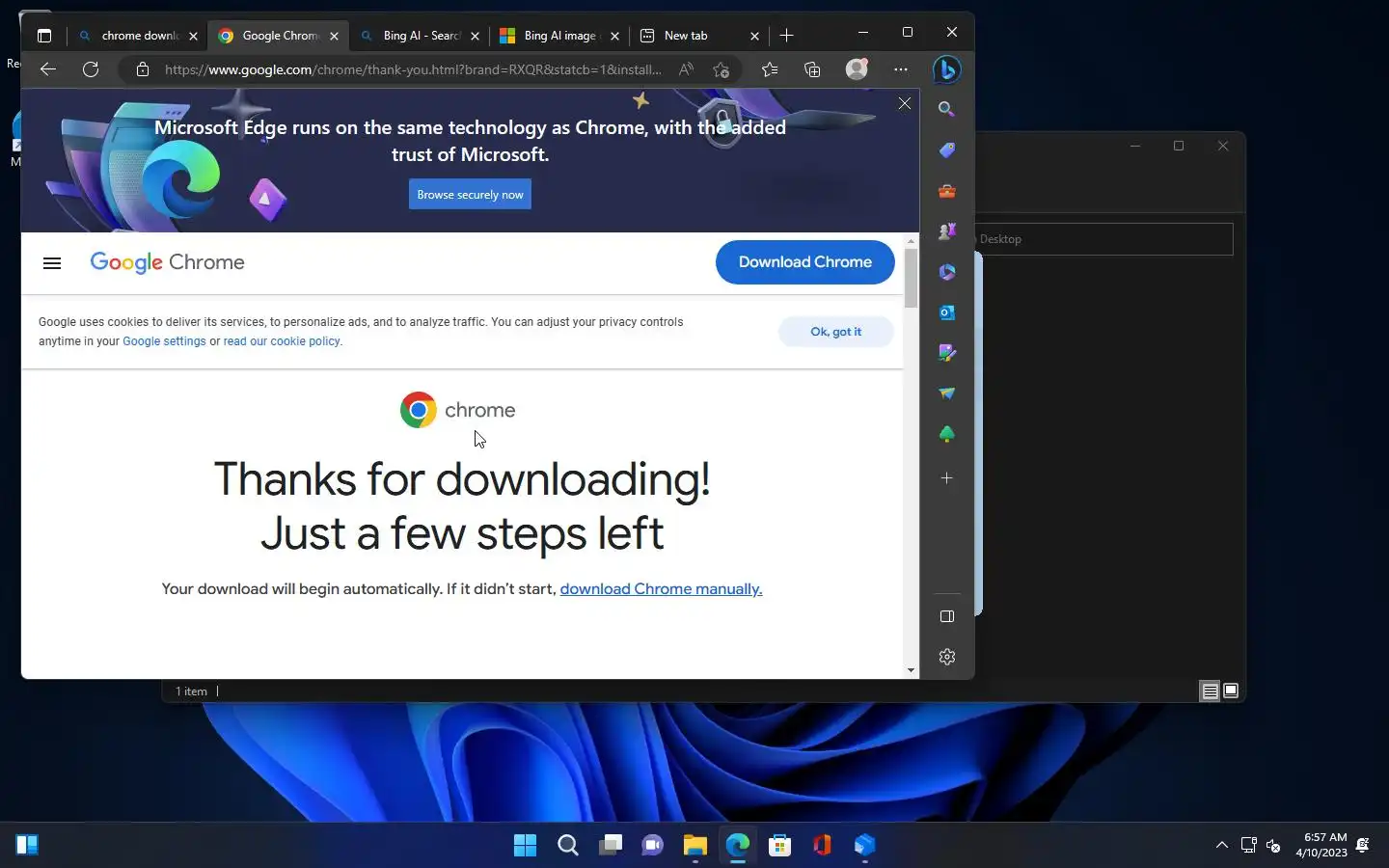Click download Chrome manually link

tap(661, 589)
